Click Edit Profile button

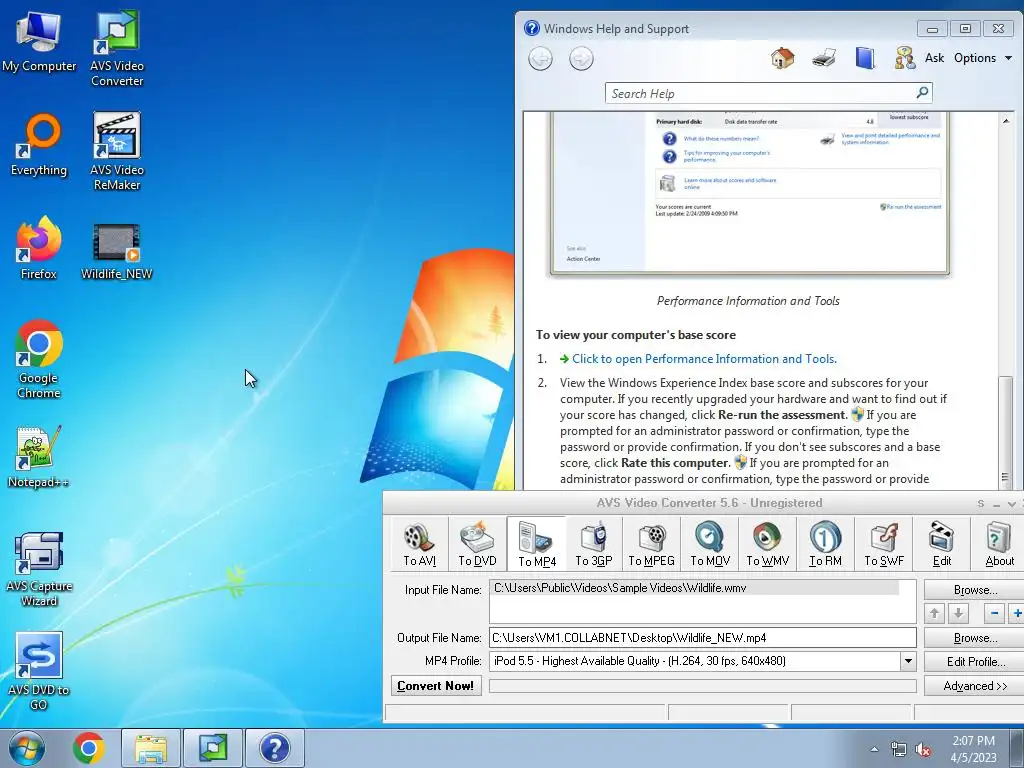click(x=974, y=662)
